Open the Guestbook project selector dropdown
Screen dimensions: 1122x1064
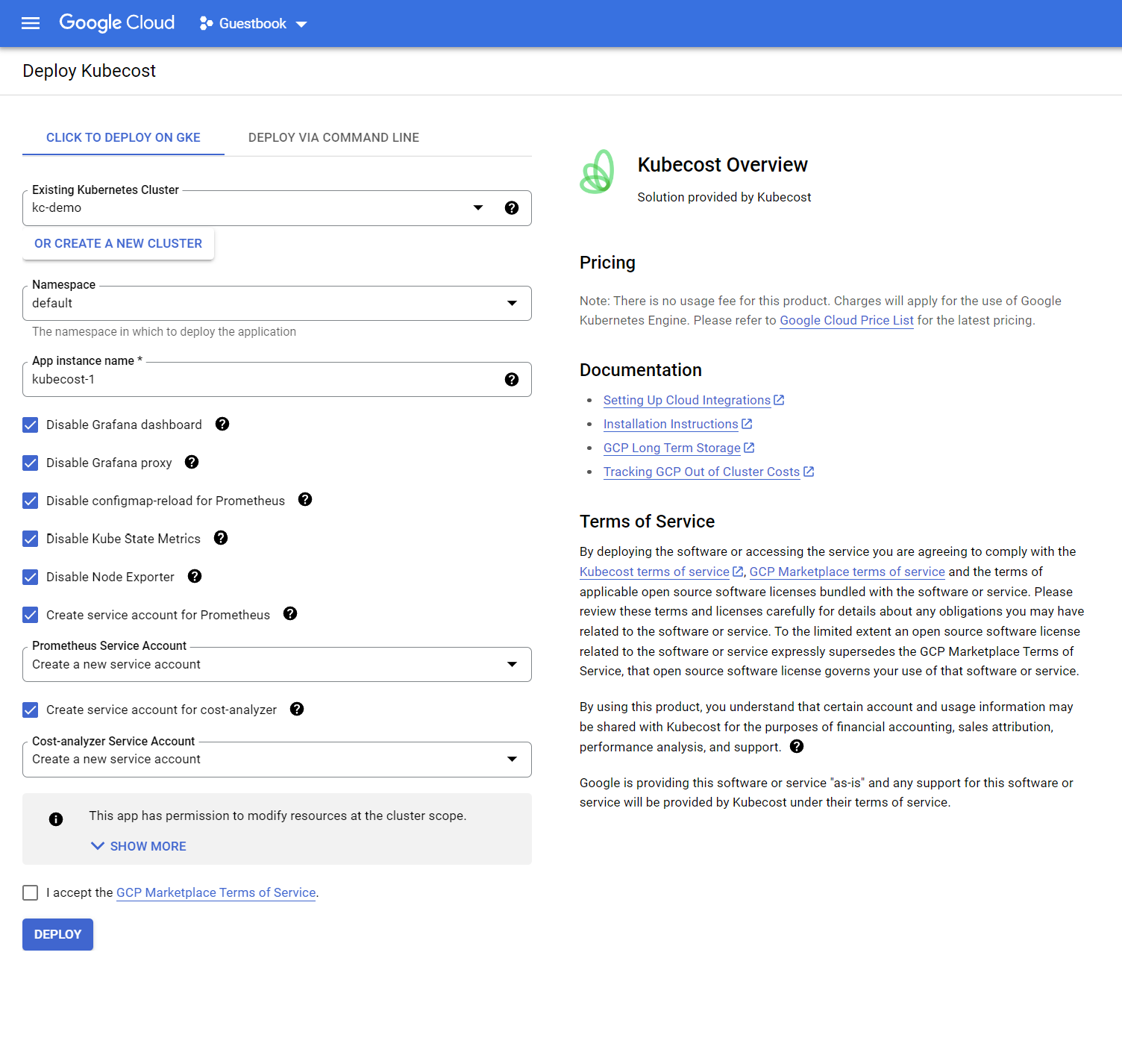pyautogui.click(x=254, y=24)
